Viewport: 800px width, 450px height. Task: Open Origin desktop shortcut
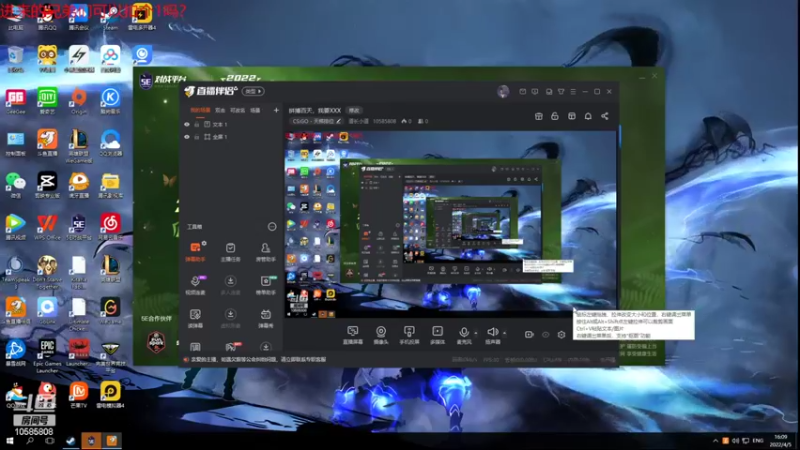79,101
